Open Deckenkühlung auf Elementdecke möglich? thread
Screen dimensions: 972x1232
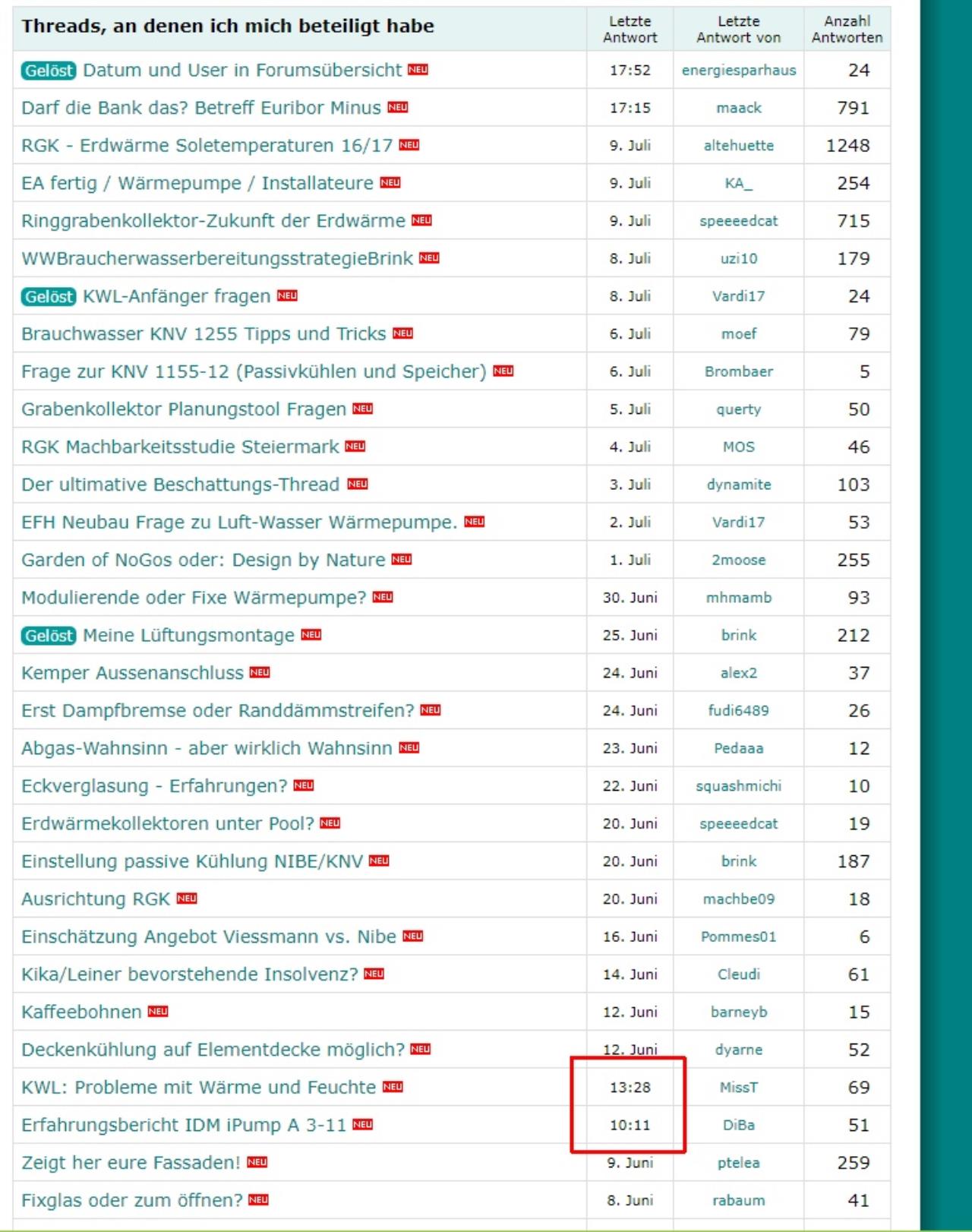[x=213, y=1050]
